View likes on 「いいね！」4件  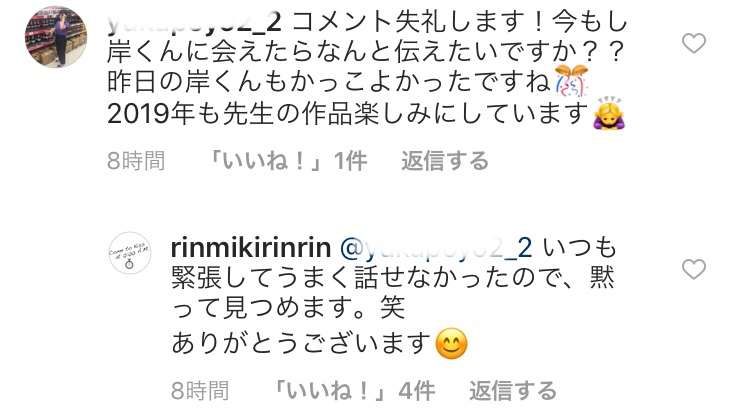pos(354,391)
